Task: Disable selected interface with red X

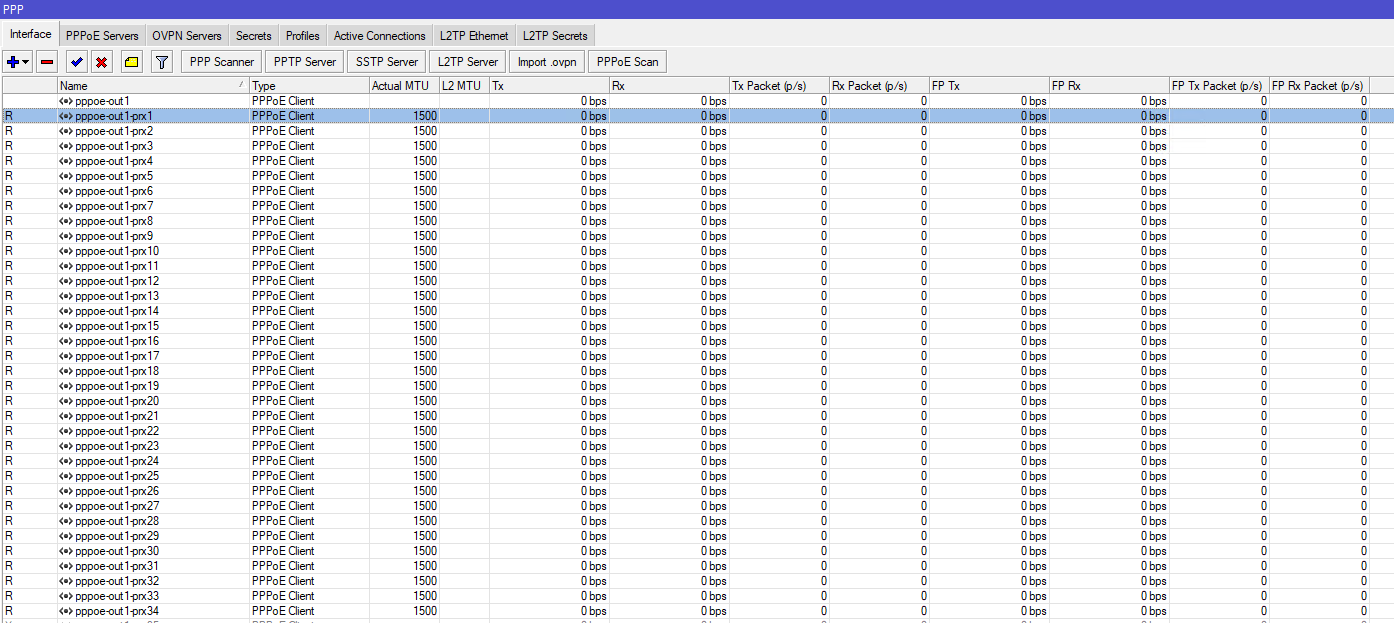Action: [x=101, y=62]
